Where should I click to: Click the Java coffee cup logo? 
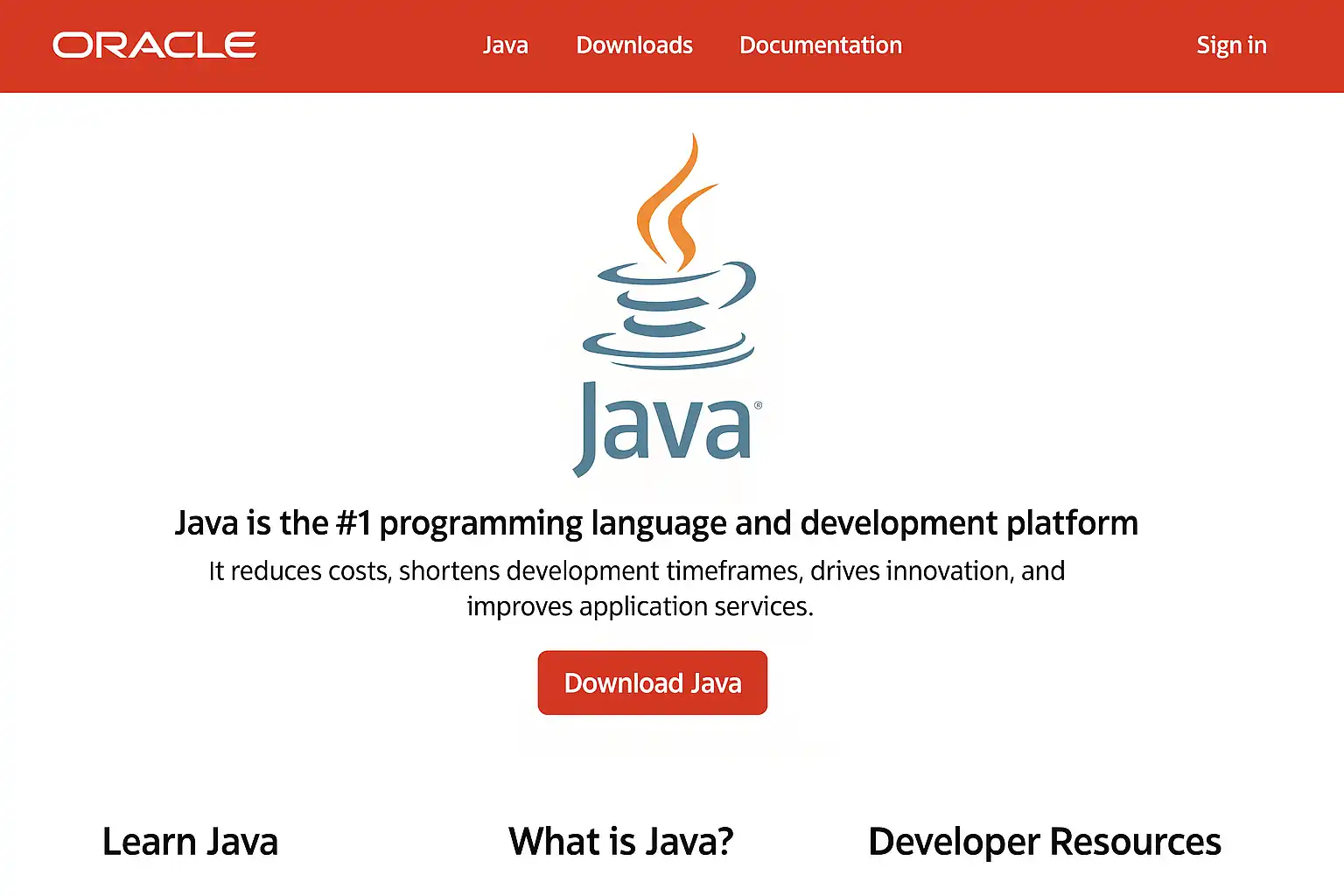pyautogui.click(x=668, y=304)
